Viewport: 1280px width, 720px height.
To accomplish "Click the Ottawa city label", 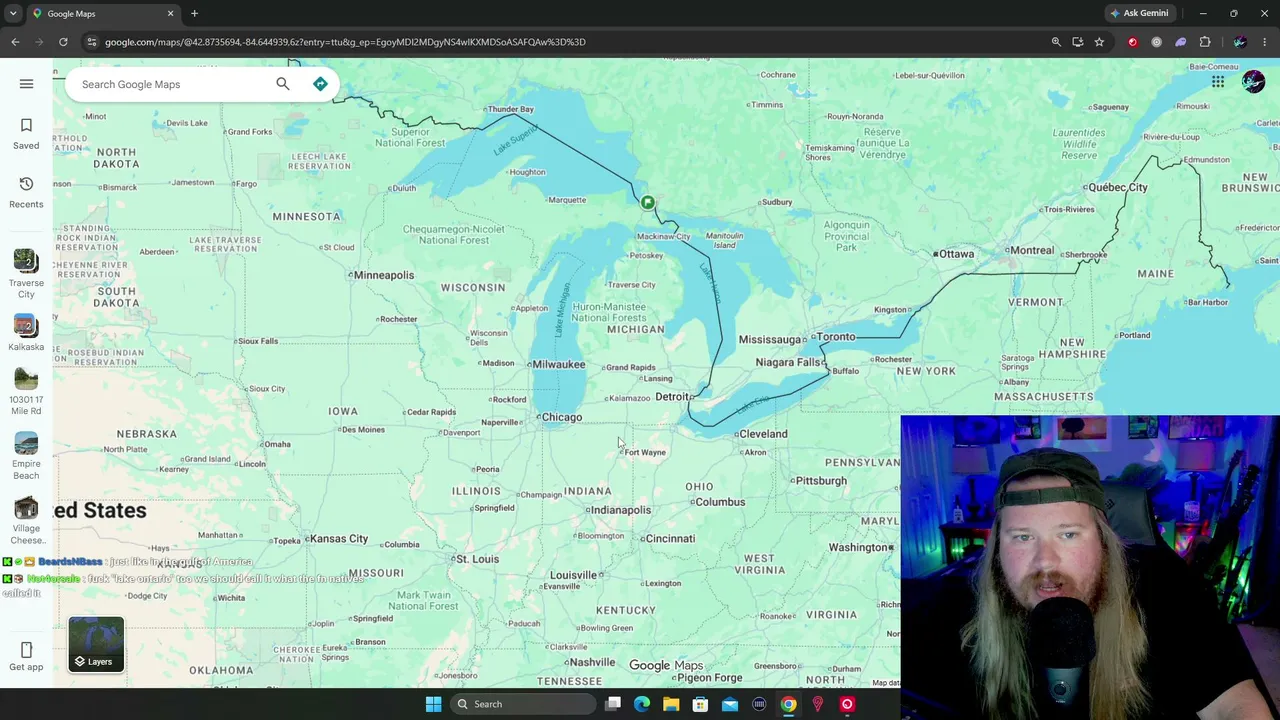I will click(x=956, y=254).
